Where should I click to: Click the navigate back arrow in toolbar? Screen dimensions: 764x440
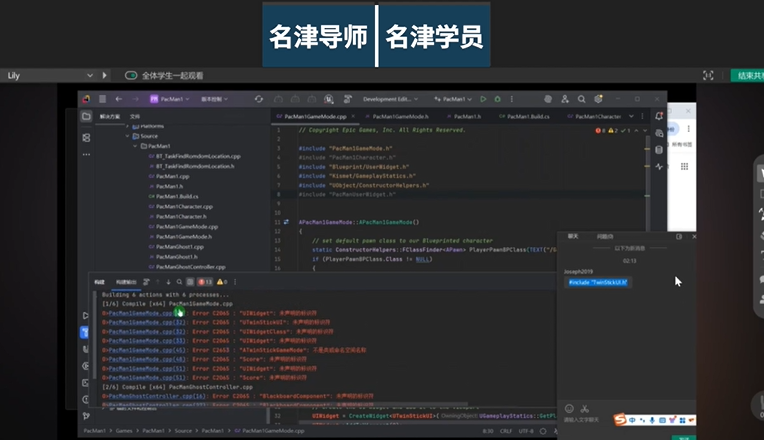(x=119, y=99)
